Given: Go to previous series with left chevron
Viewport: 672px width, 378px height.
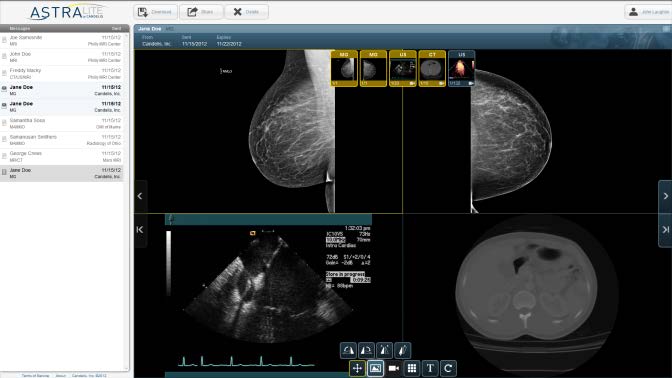Looking at the screenshot, I should pyautogui.click(x=140, y=196).
